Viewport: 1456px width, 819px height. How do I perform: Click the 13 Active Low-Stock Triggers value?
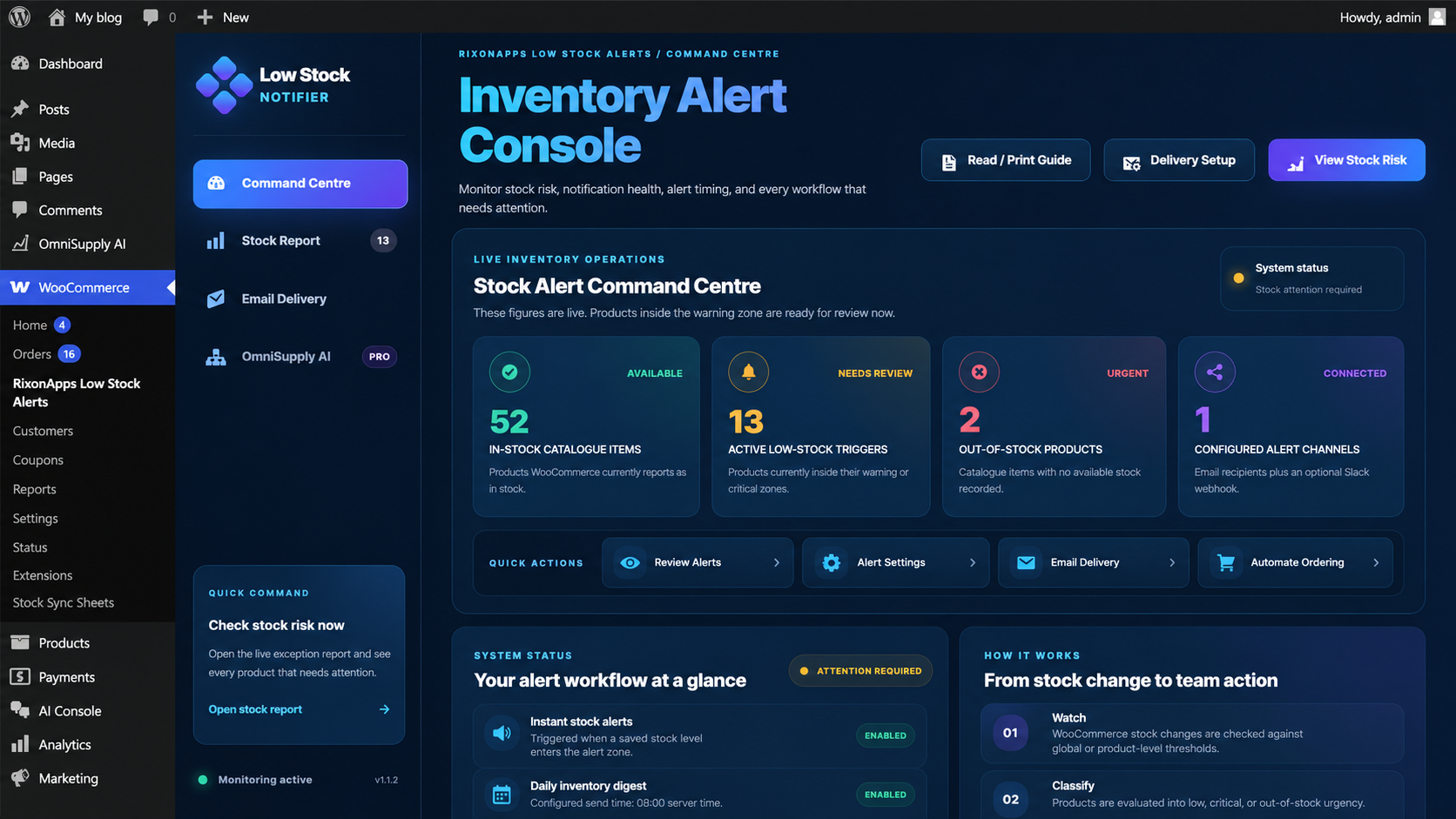[x=746, y=422]
